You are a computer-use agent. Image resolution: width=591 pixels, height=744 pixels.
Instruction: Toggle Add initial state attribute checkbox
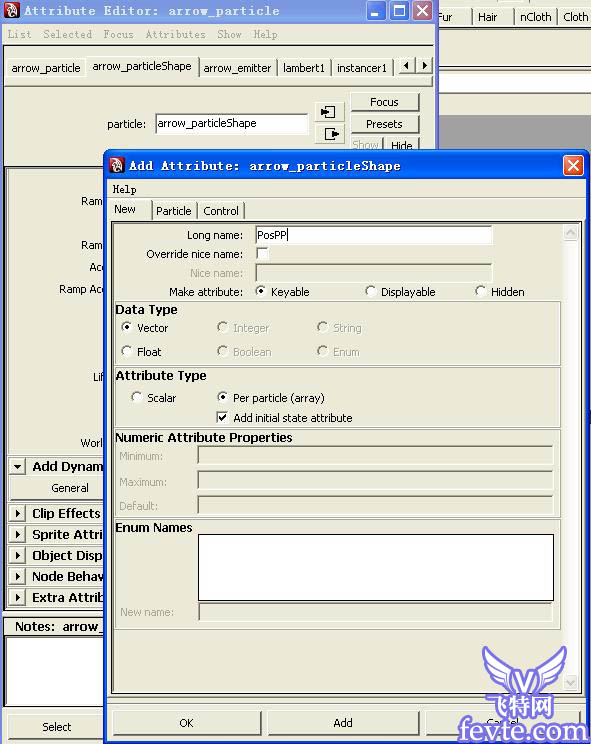point(222,417)
